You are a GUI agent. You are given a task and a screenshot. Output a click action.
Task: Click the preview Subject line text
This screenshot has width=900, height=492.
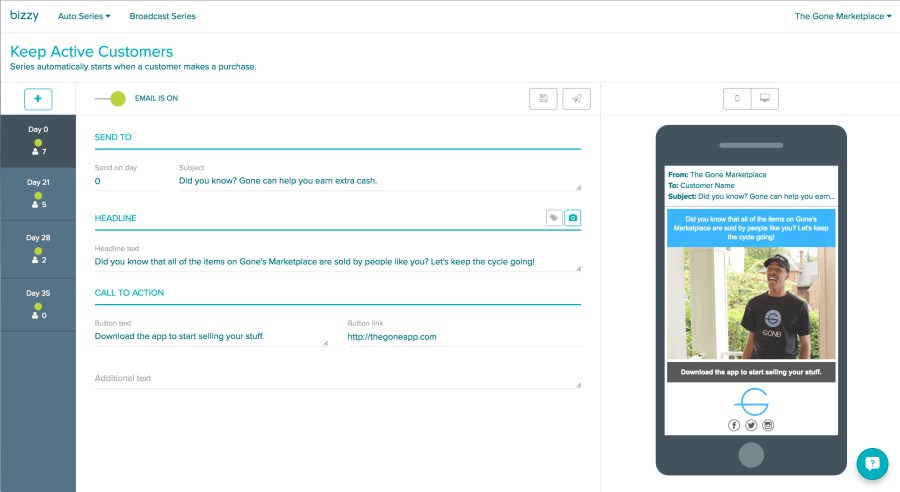[751, 196]
